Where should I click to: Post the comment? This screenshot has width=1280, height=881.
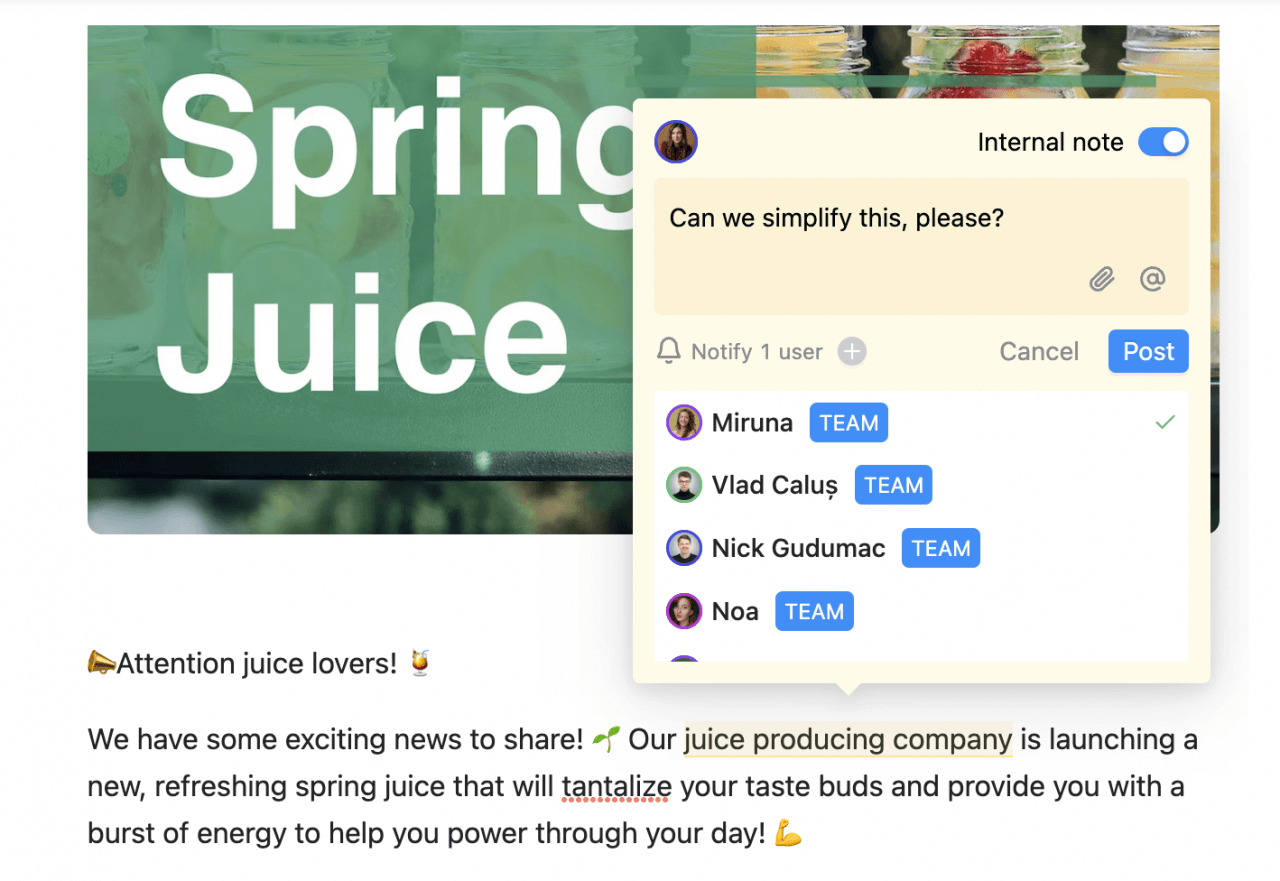(1148, 351)
